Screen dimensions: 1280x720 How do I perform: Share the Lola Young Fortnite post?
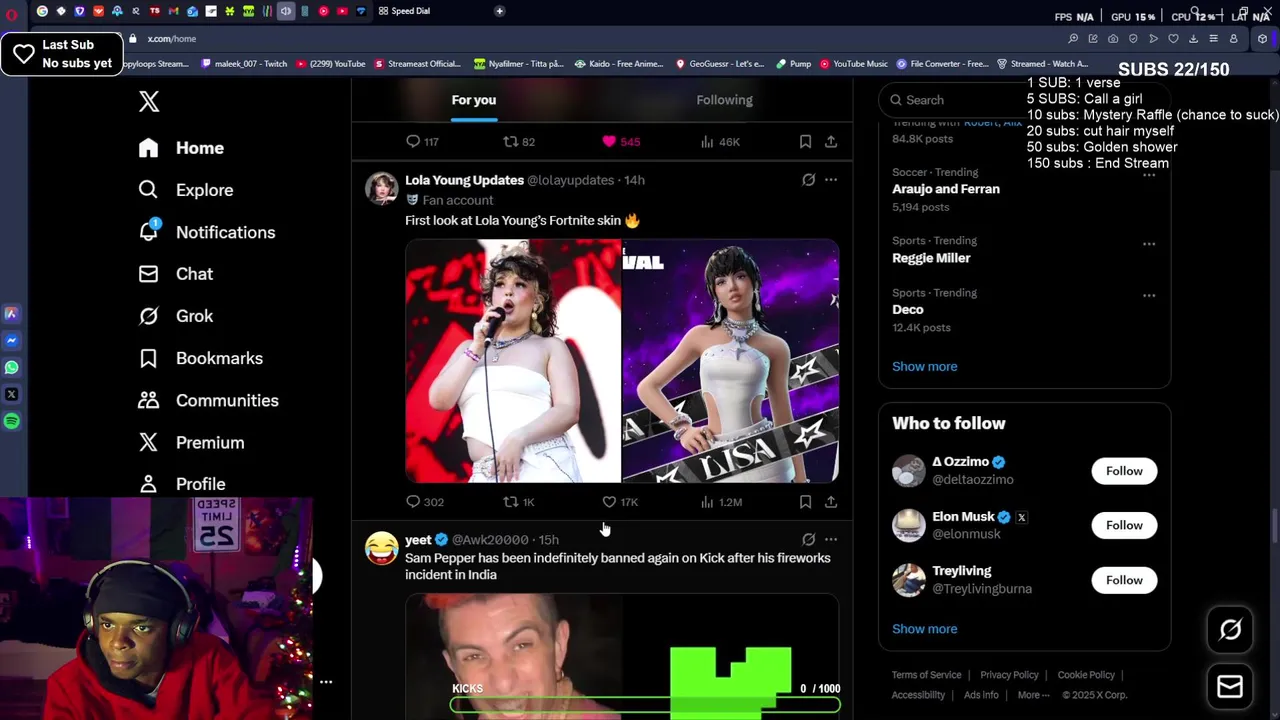[831, 502]
